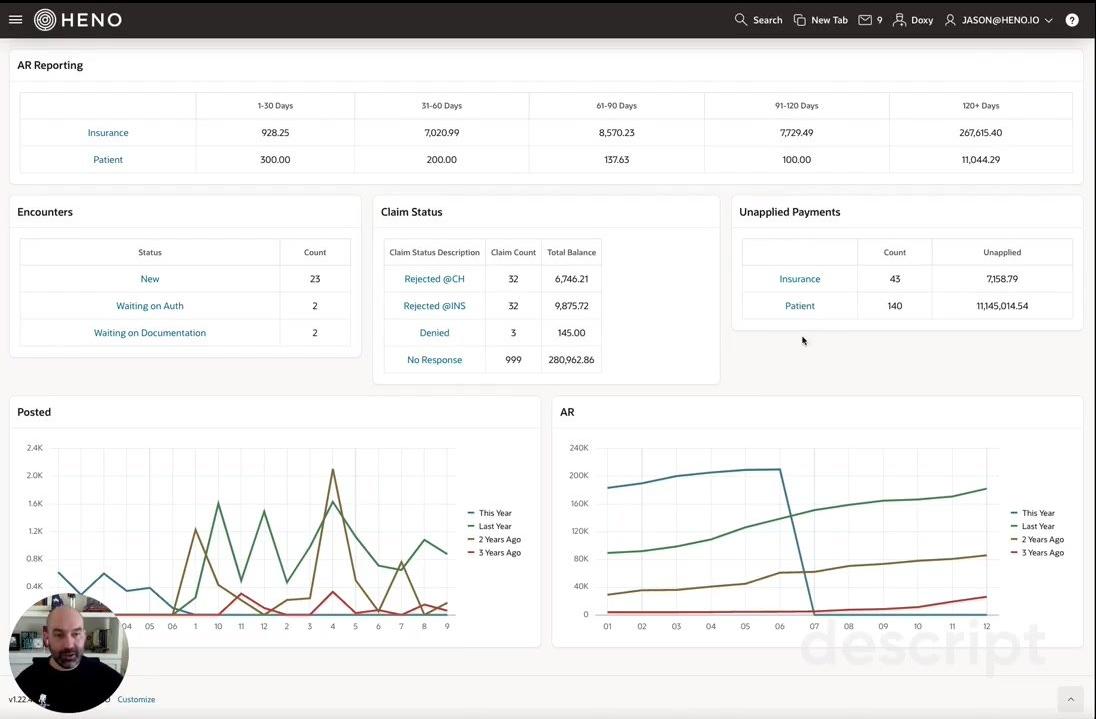1096x719 pixels.
Task: Click 2 Years Ago color swatch in AR legend
Action: (x=1015, y=540)
